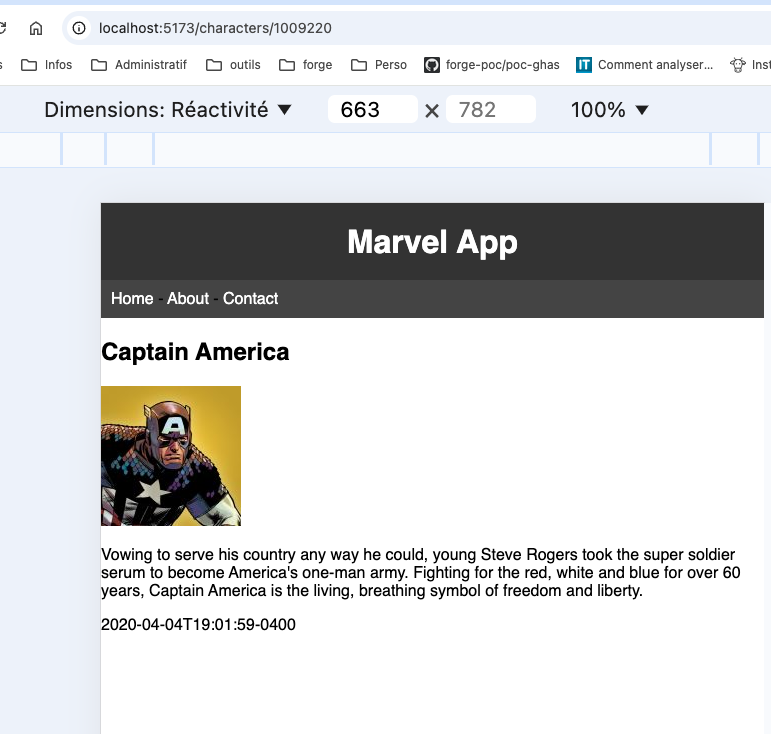The width and height of the screenshot is (771, 734).
Task: Open the About page link
Action: coord(188,299)
